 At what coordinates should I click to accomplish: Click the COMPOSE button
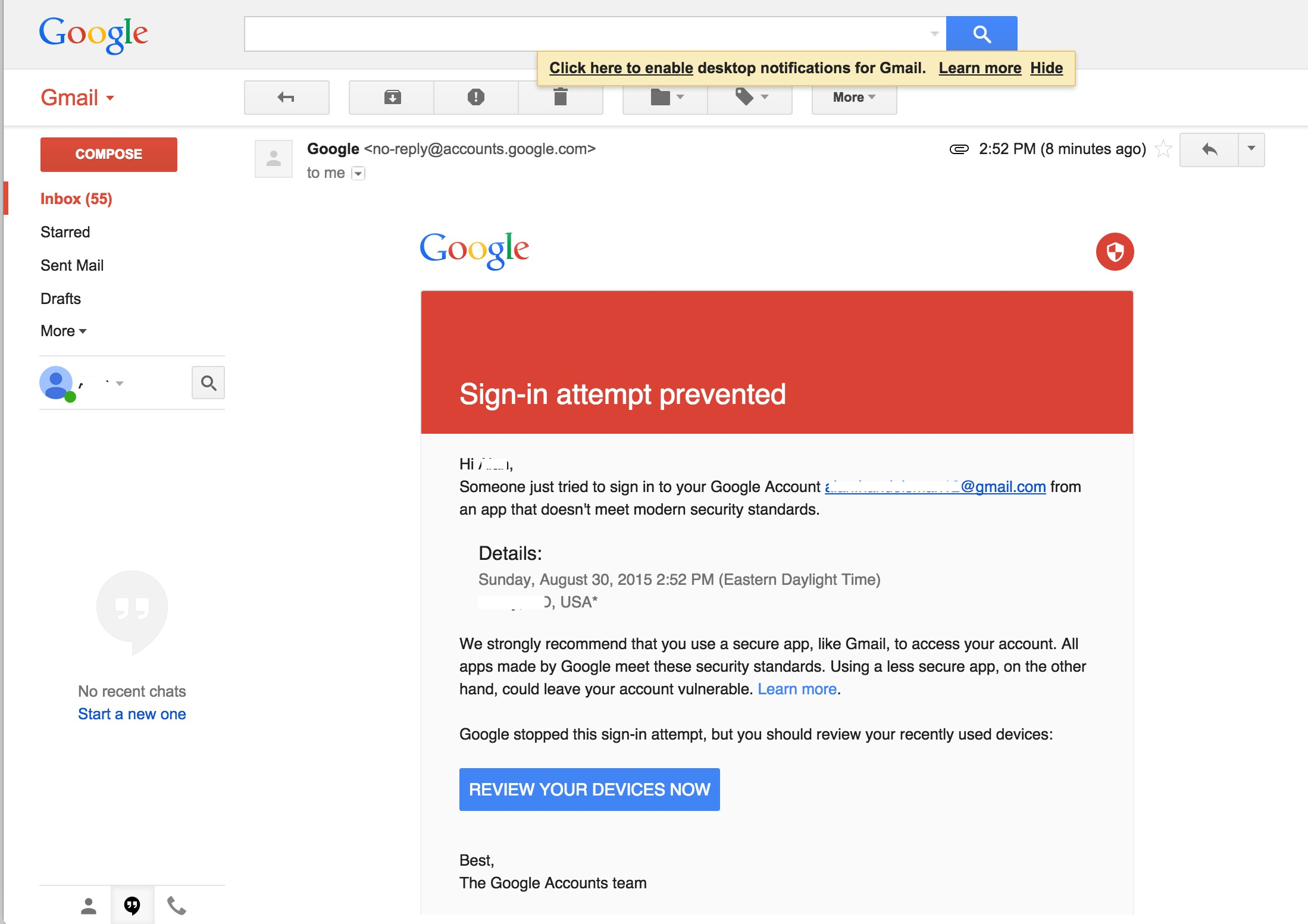coord(109,154)
